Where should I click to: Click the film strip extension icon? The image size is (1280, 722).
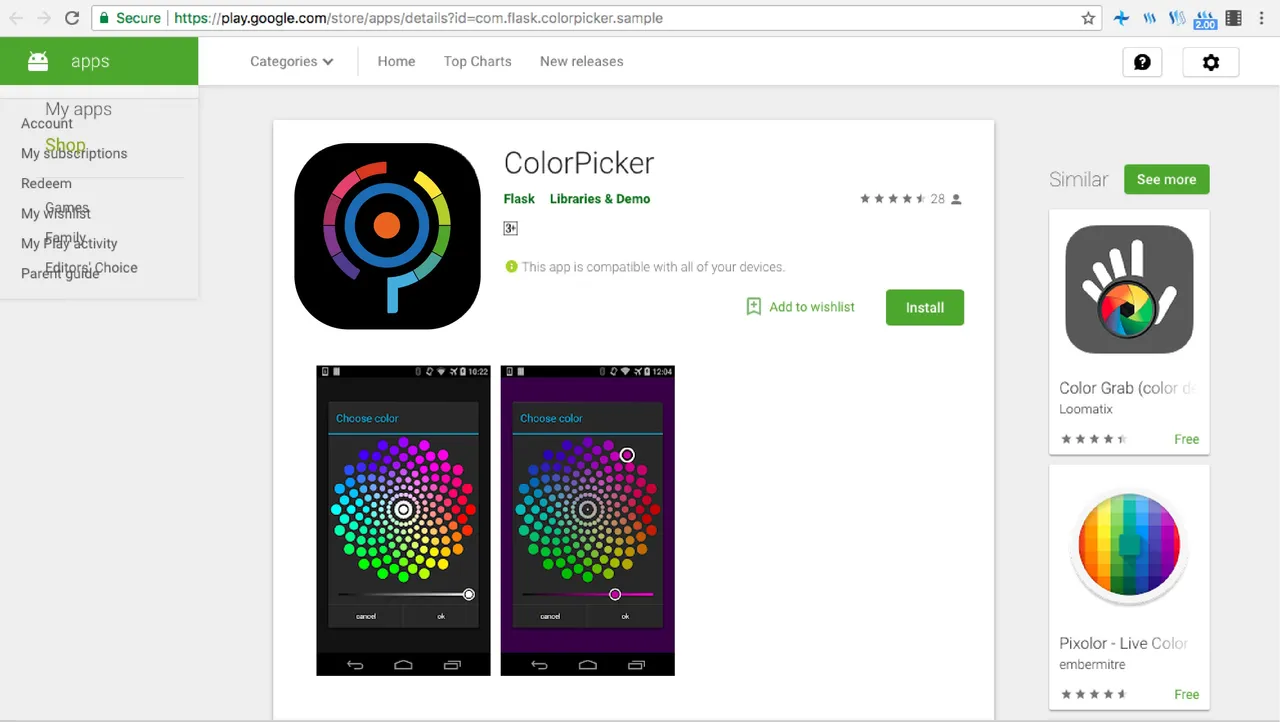1233,18
